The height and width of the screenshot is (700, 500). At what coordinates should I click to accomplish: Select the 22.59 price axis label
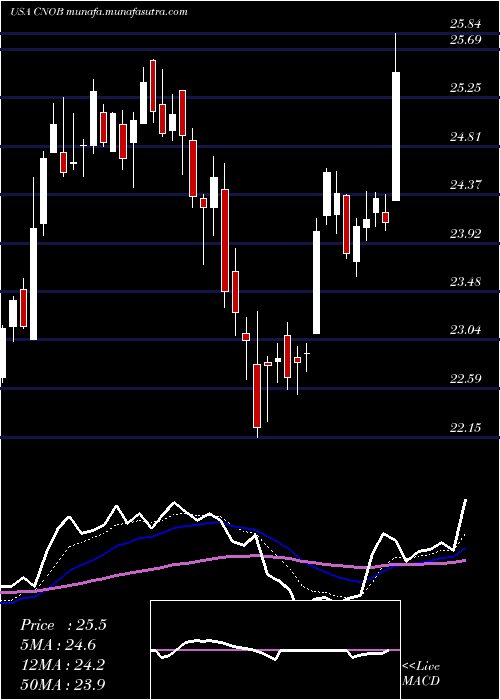tap(465, 379)
